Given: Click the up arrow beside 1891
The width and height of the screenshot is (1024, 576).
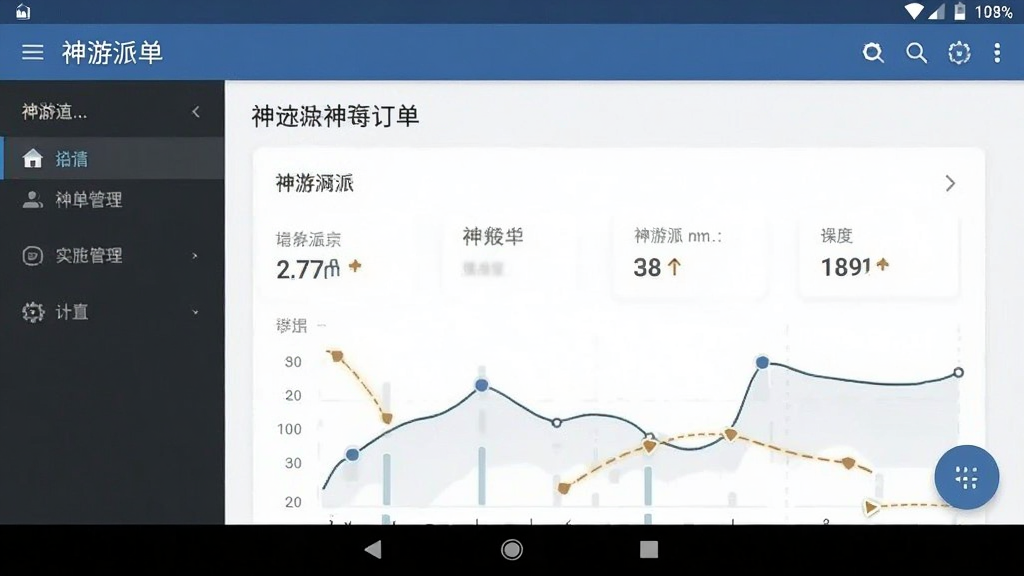Looking at the screenshot, I should 883,264.
